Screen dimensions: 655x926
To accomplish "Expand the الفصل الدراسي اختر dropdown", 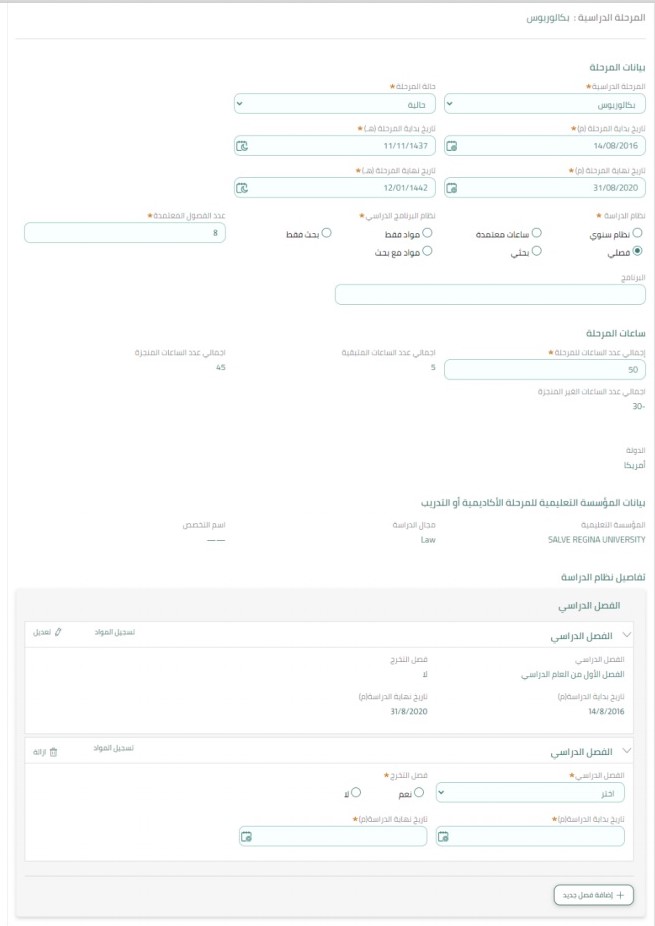I will 530,793.
